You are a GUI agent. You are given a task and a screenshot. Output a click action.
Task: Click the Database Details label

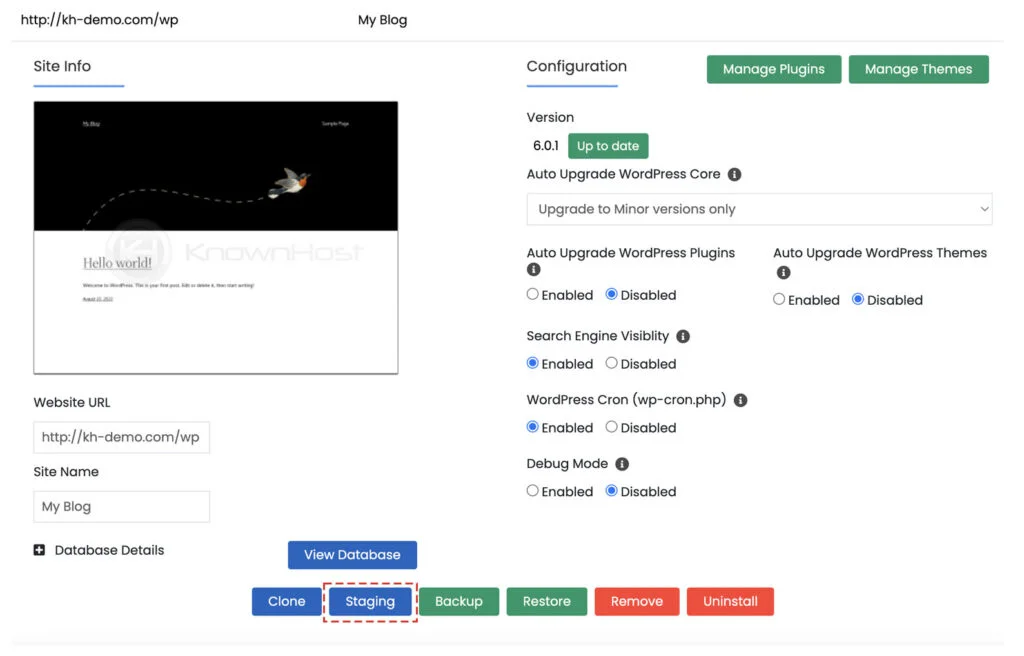pyautogui.click(x=109, y=550)
